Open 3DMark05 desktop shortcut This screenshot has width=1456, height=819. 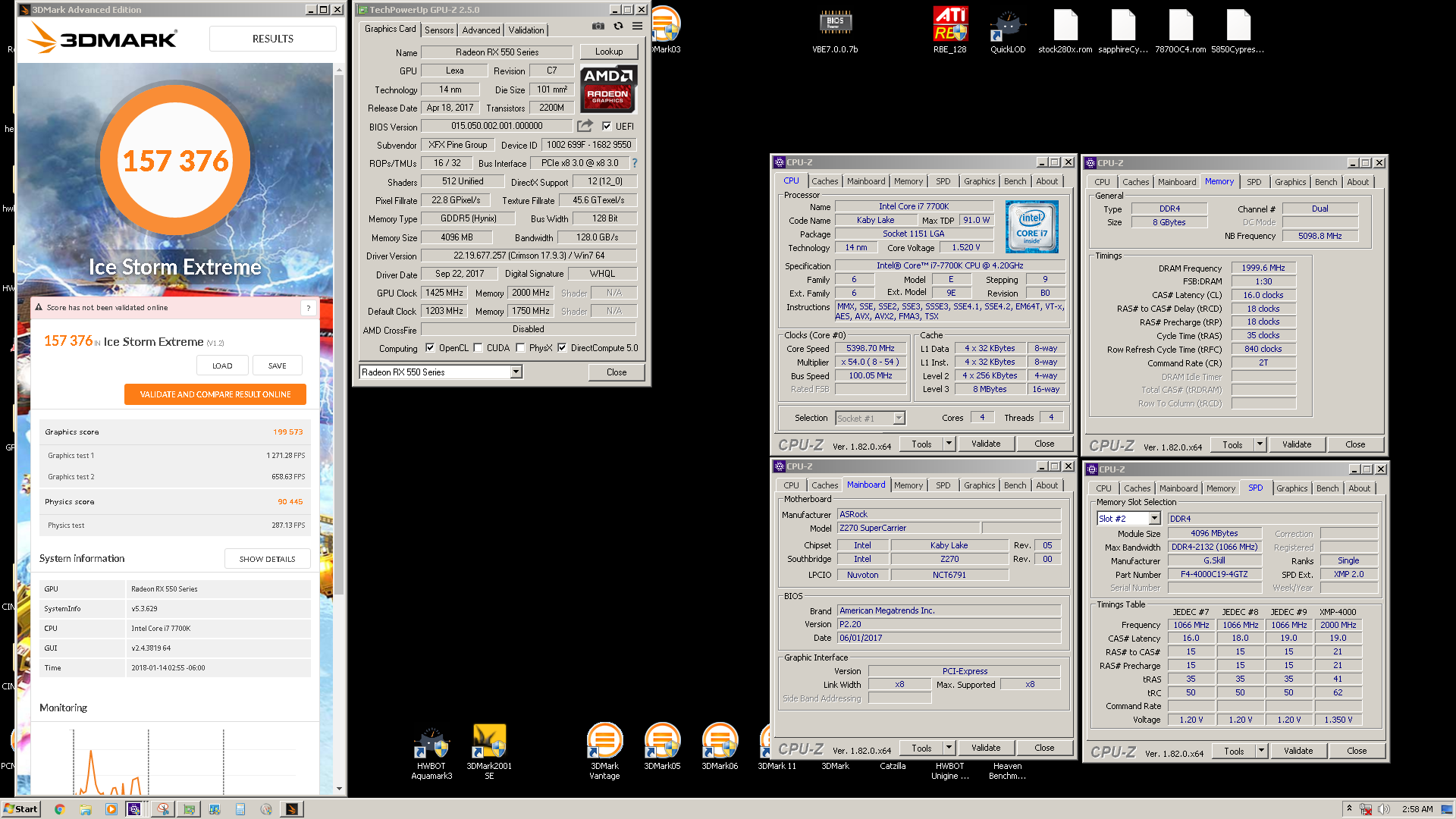(662, 747)
